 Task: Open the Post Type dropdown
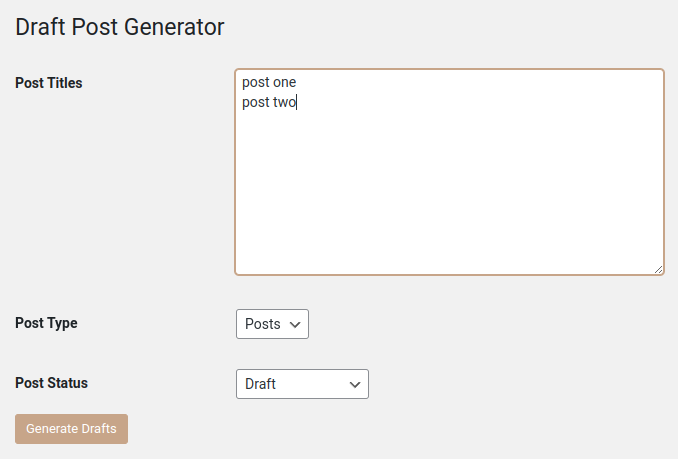point(272,324)
